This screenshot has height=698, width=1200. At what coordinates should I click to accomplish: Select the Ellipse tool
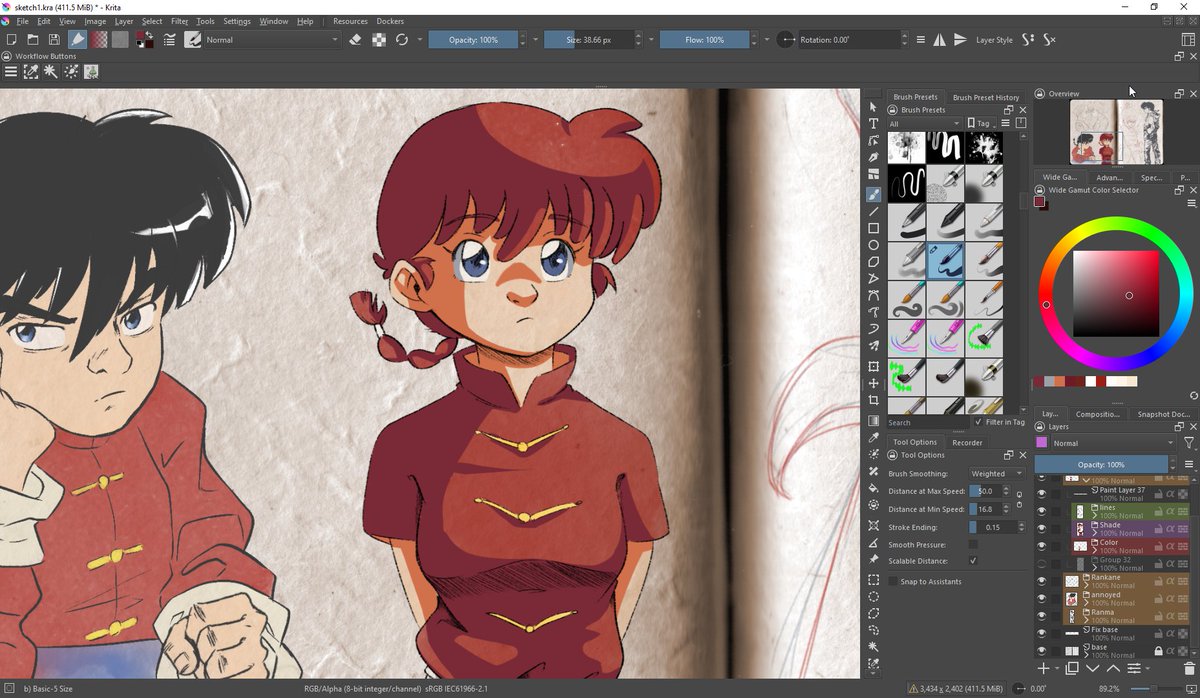[873, 245]
